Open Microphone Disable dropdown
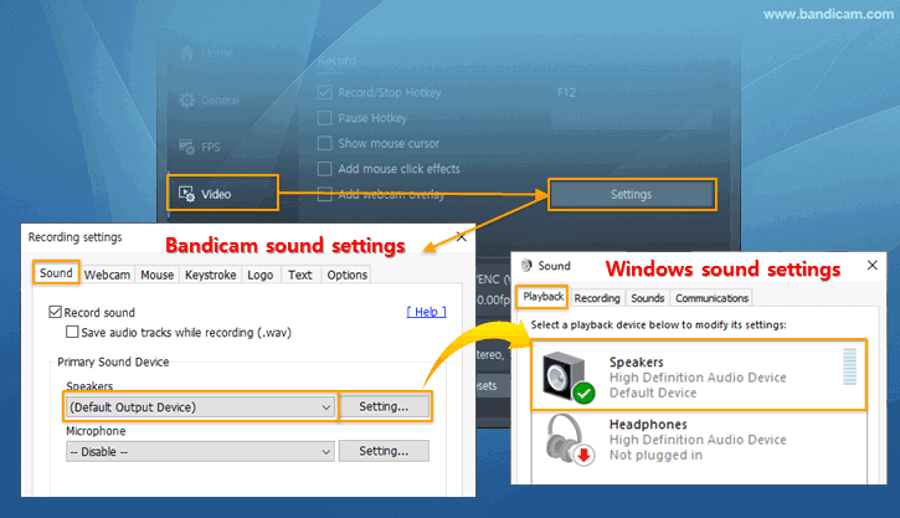 coord(200,451)
